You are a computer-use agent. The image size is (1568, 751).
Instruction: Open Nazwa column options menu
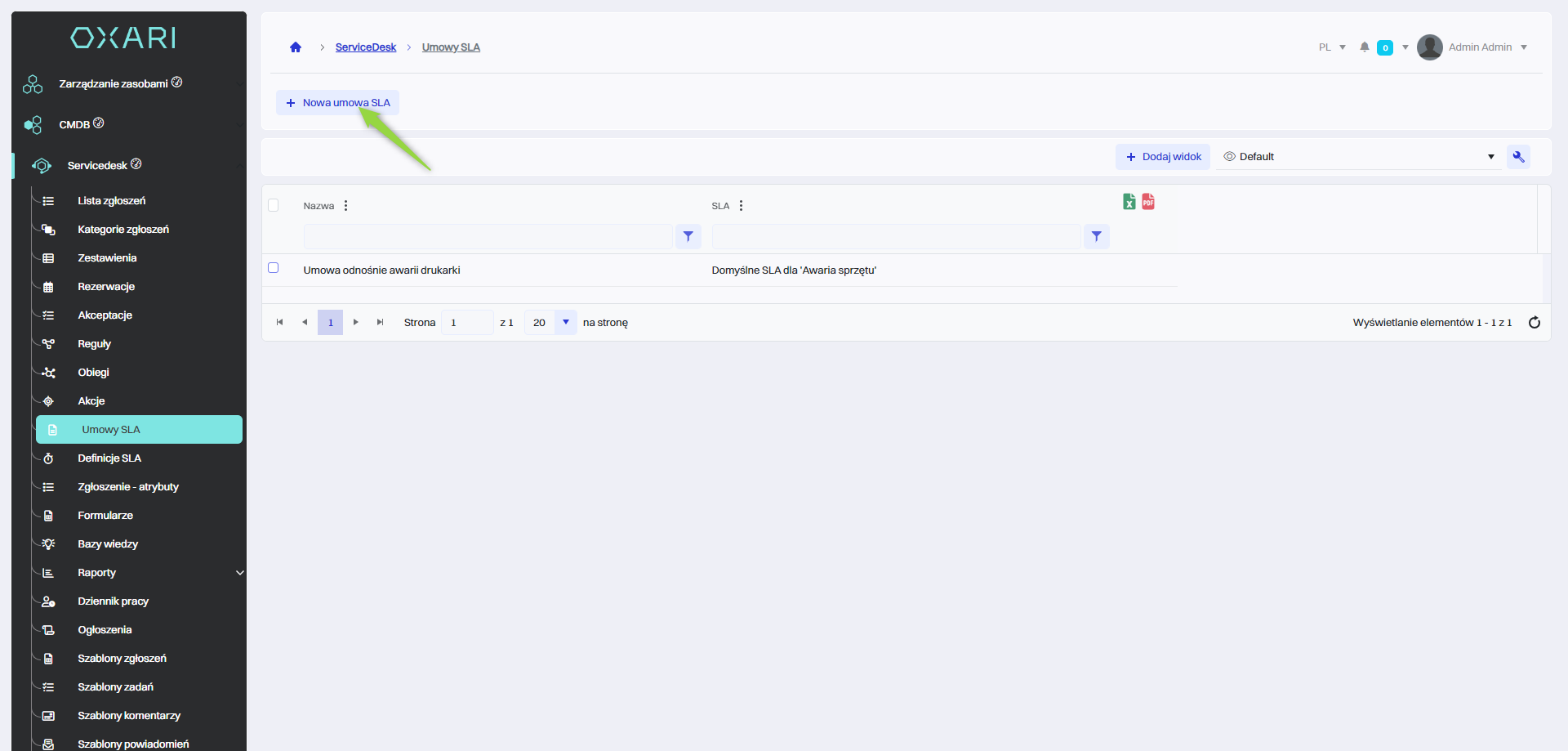tap(346, 206)
